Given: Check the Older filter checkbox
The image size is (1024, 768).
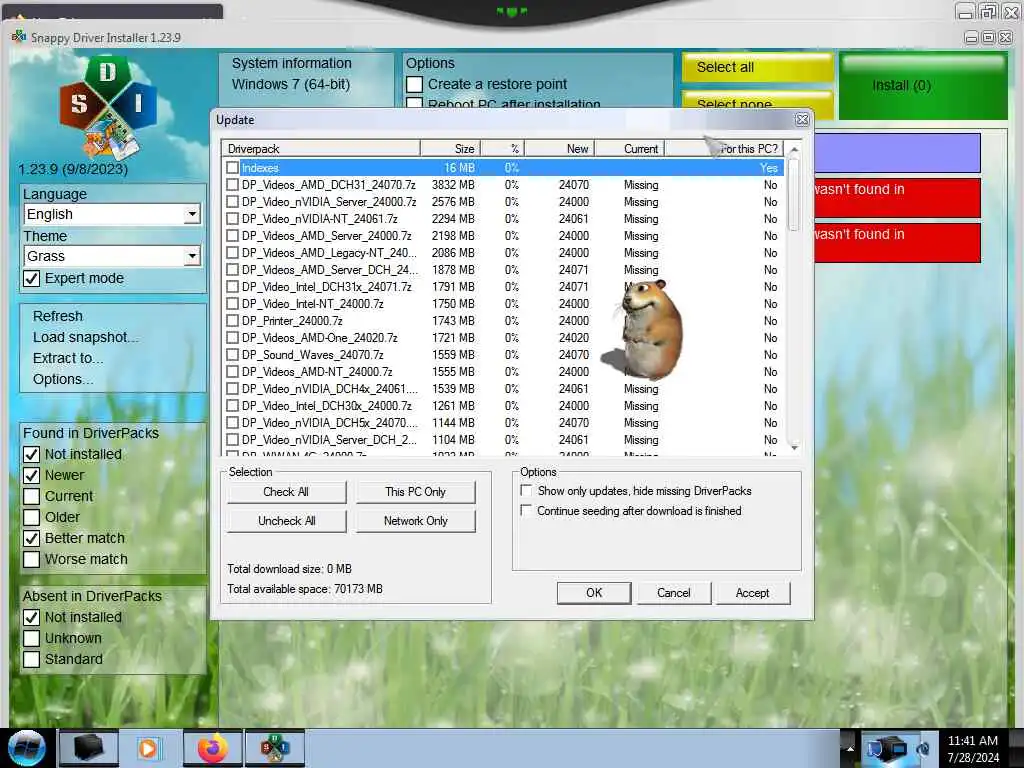Looking at the screenshot, I should coord(31,517).
